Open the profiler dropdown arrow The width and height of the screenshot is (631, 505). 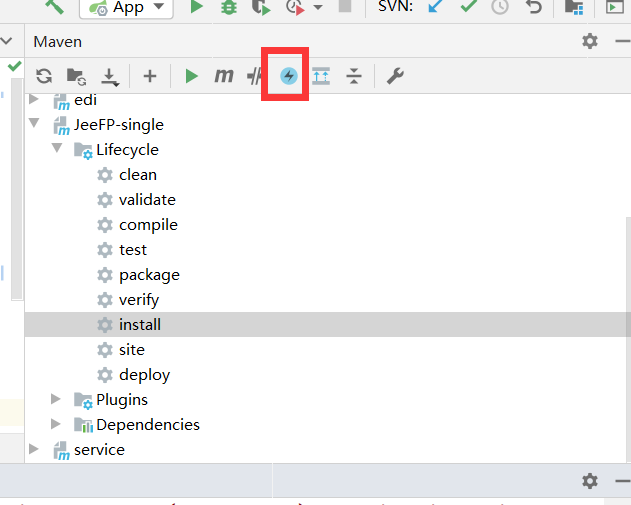(x=318, y=7)
